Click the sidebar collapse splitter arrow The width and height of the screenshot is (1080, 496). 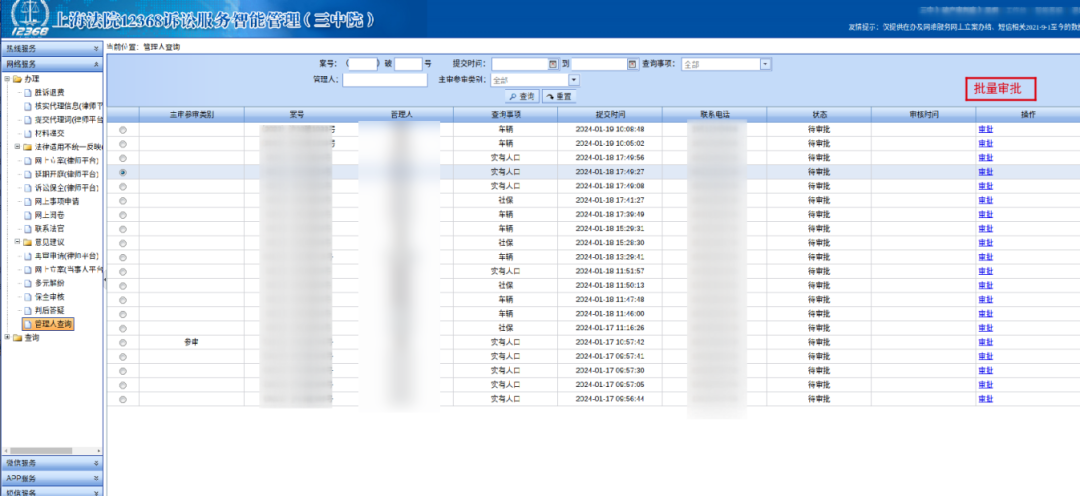tap(105, 280)
